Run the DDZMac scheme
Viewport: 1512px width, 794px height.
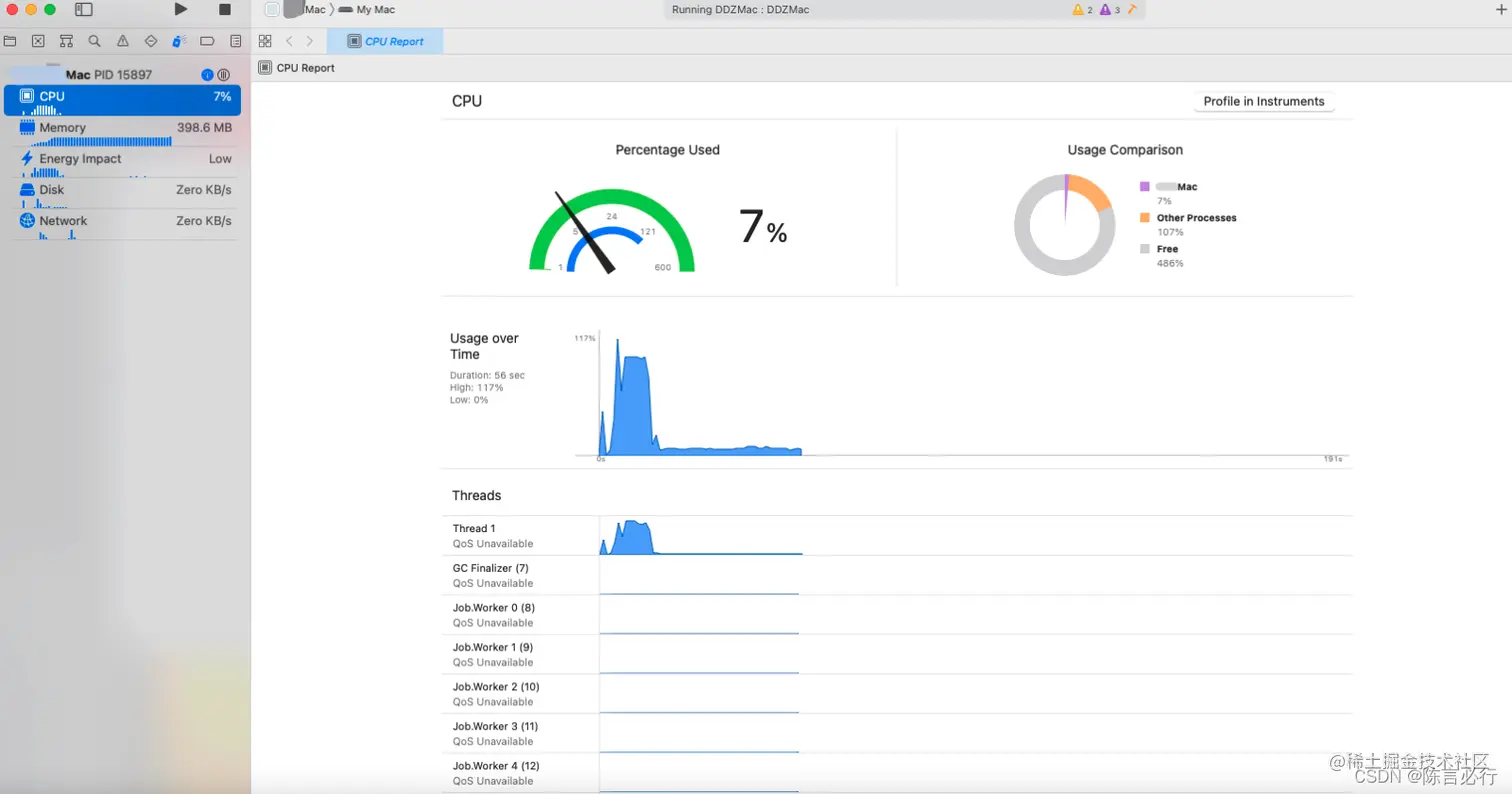[181, 9]
